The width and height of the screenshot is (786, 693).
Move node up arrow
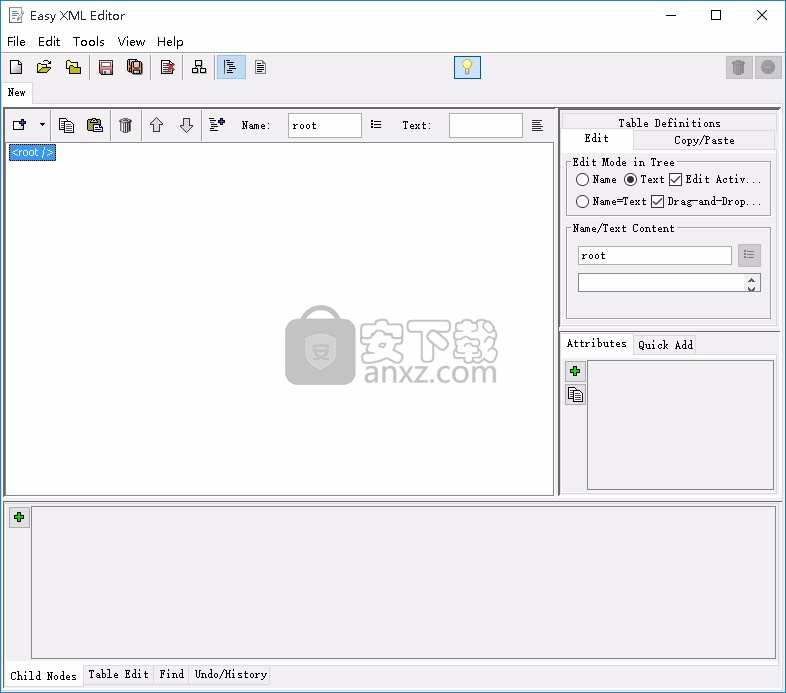coord(156,125)
